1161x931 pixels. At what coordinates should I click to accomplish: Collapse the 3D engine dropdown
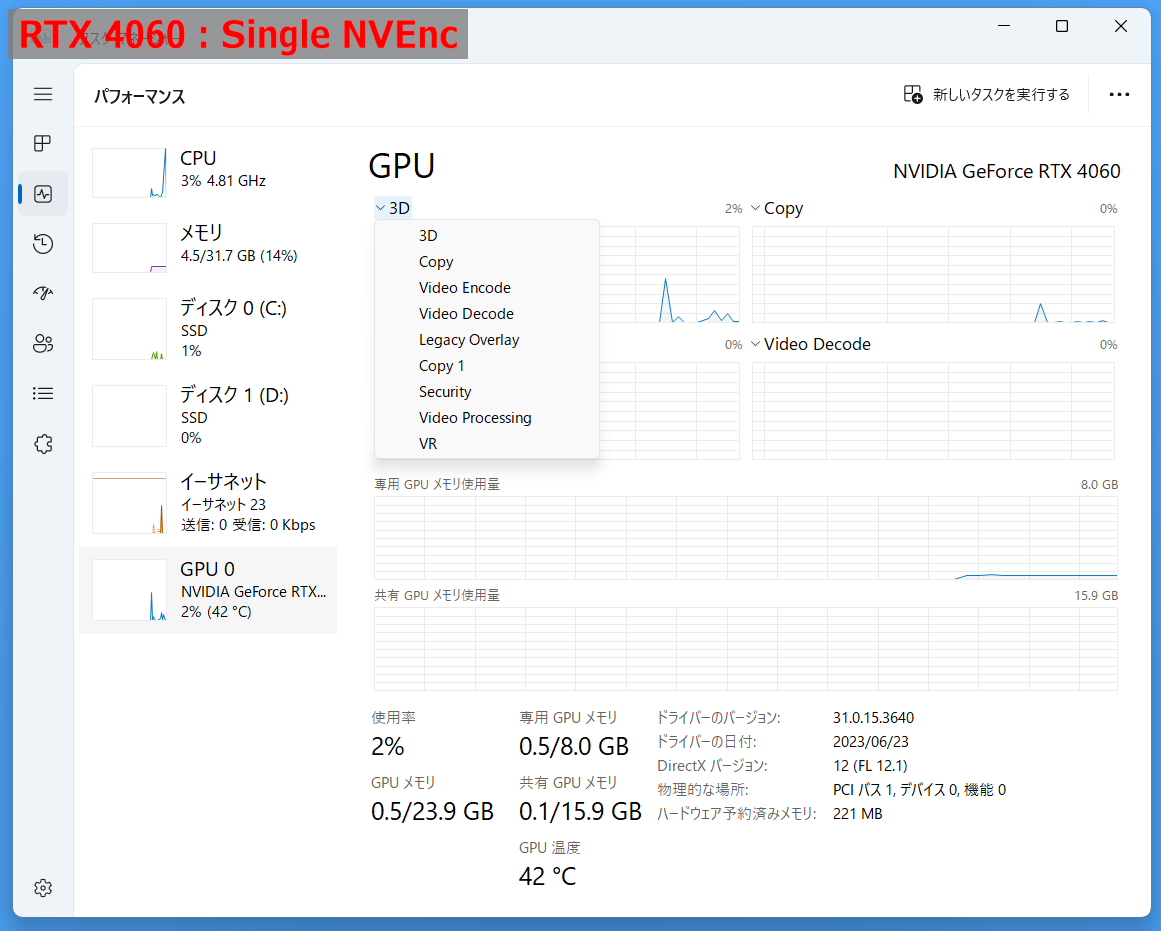click(x=392, y=208)
